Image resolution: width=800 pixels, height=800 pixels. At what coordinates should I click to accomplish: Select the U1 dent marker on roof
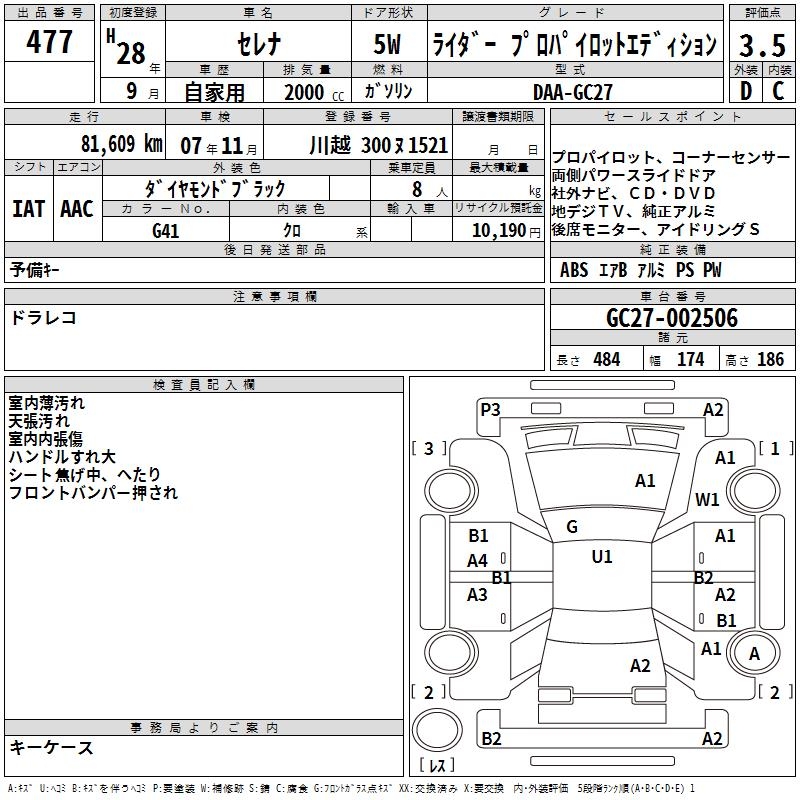(x=601, y=557)
